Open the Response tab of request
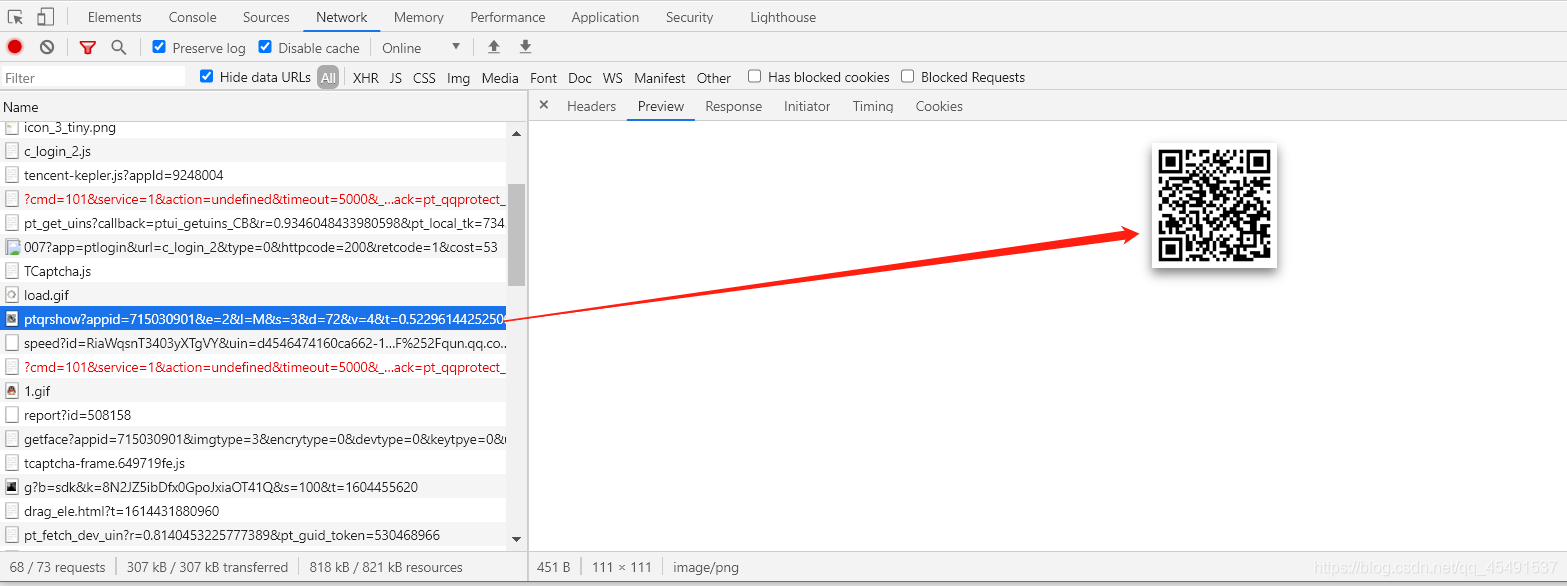This screenshot has width=1567, height=586. 734,106
